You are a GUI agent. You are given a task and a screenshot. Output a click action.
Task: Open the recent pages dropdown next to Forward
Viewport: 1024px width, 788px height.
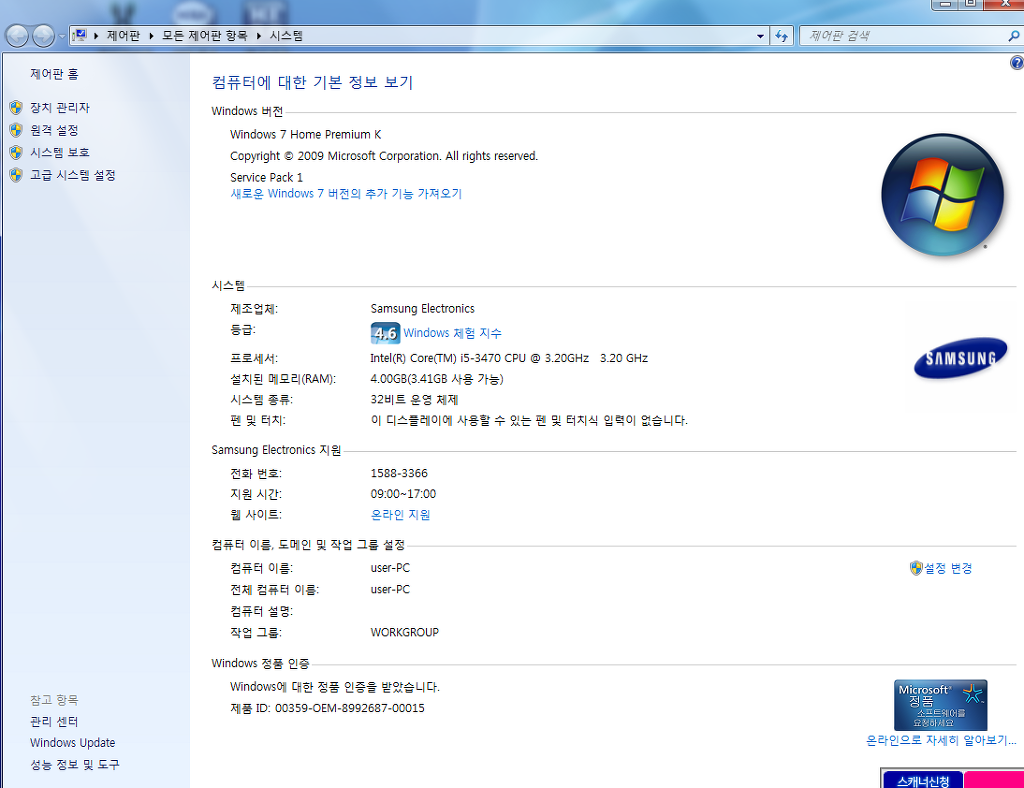pyautogui.click(x=62, y=36)
